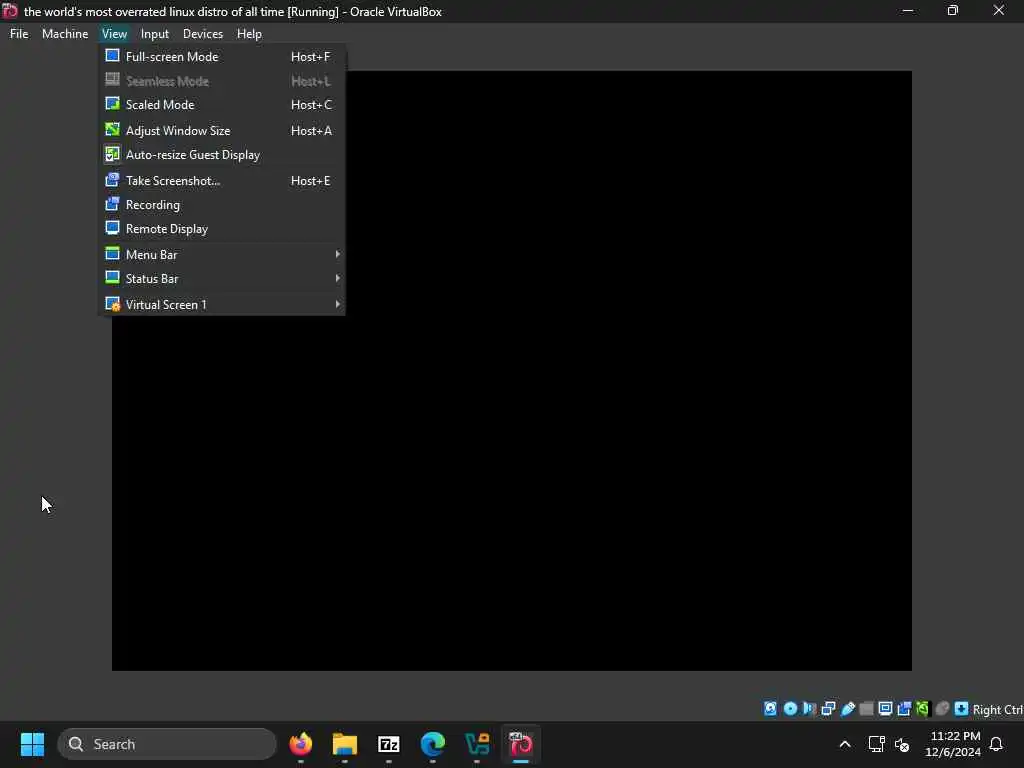Image resolution: width=1024 pixels, height=768 pixels.
Task: Click the Virtual Screen 1 icon
Action: coord(112,304)
